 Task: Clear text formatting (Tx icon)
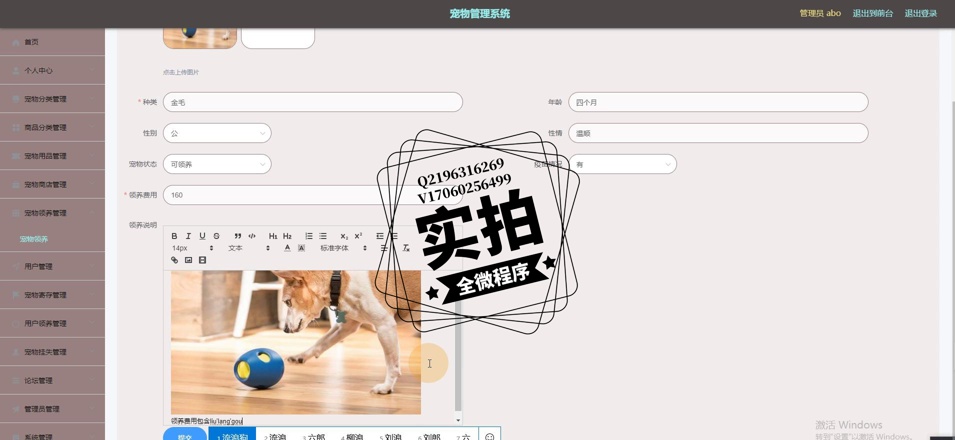tap(406, 248)
